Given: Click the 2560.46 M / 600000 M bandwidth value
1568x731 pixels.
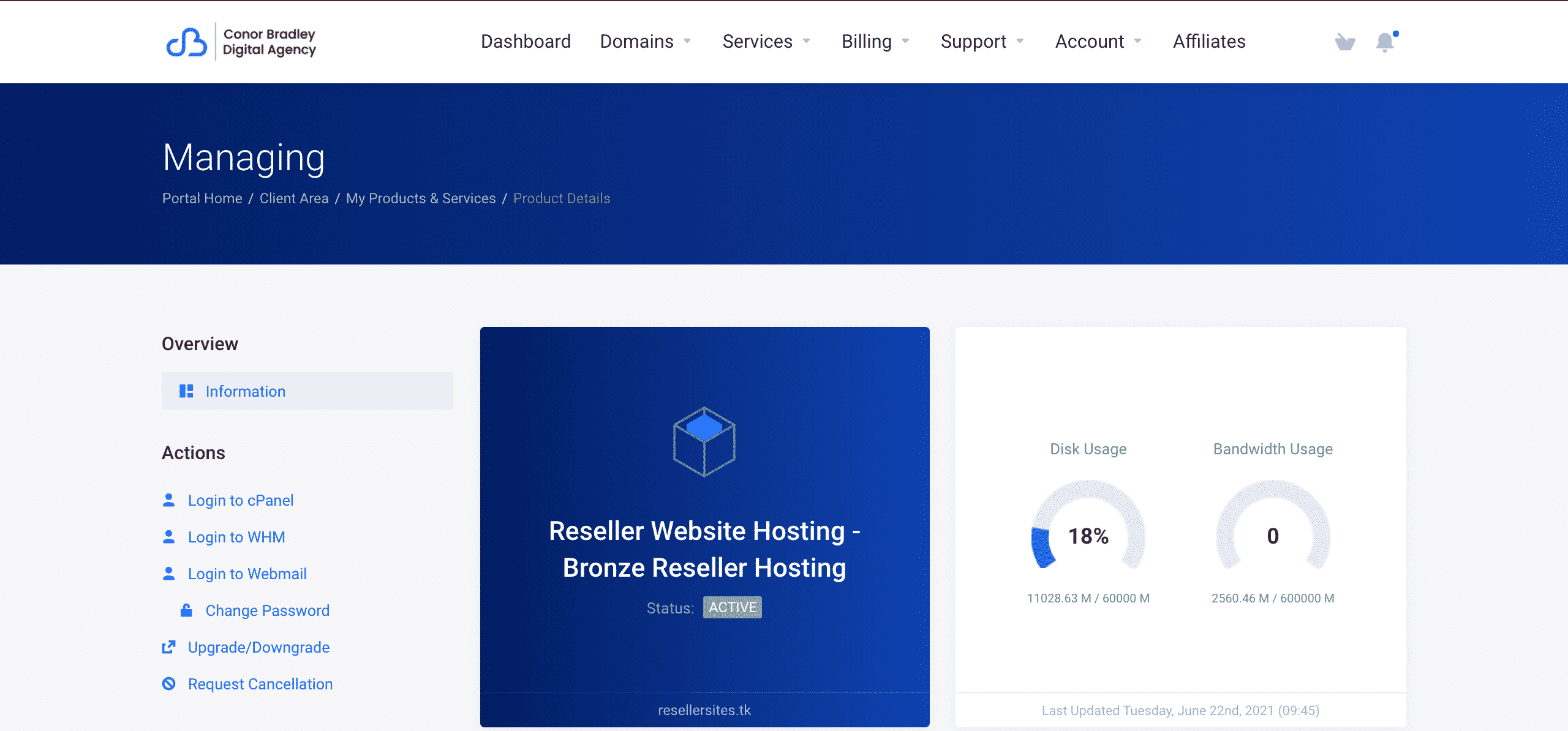Looking at the screenshot, I should [x=1273, y=598].
